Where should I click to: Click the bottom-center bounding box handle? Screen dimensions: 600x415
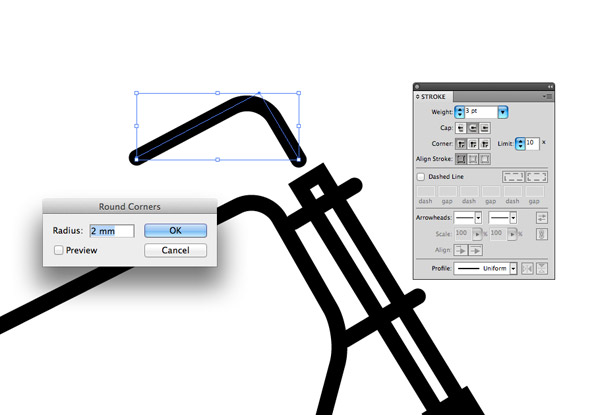tap(217, 159)
